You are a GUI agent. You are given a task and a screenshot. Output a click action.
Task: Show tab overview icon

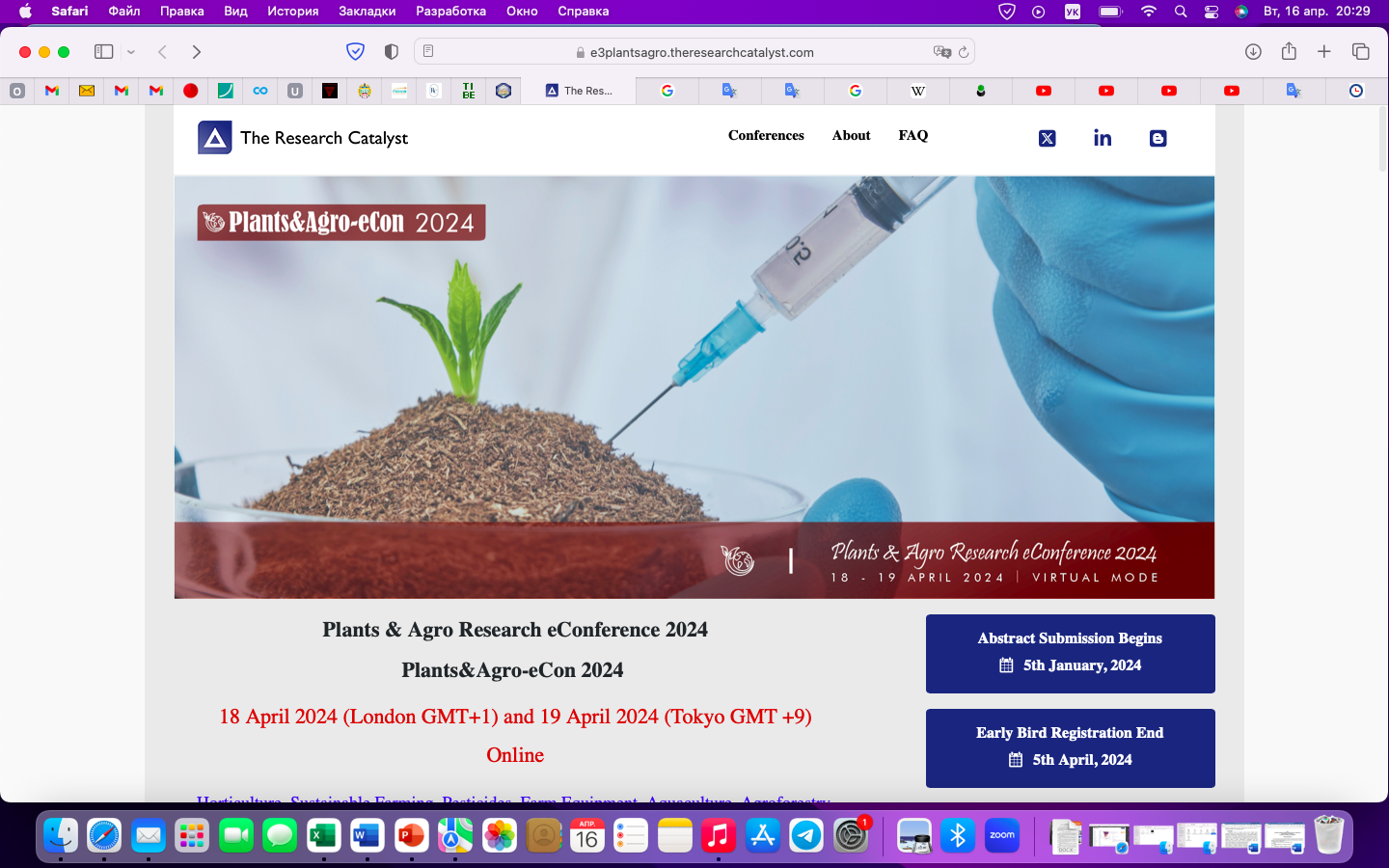[x=1361, y=52]
